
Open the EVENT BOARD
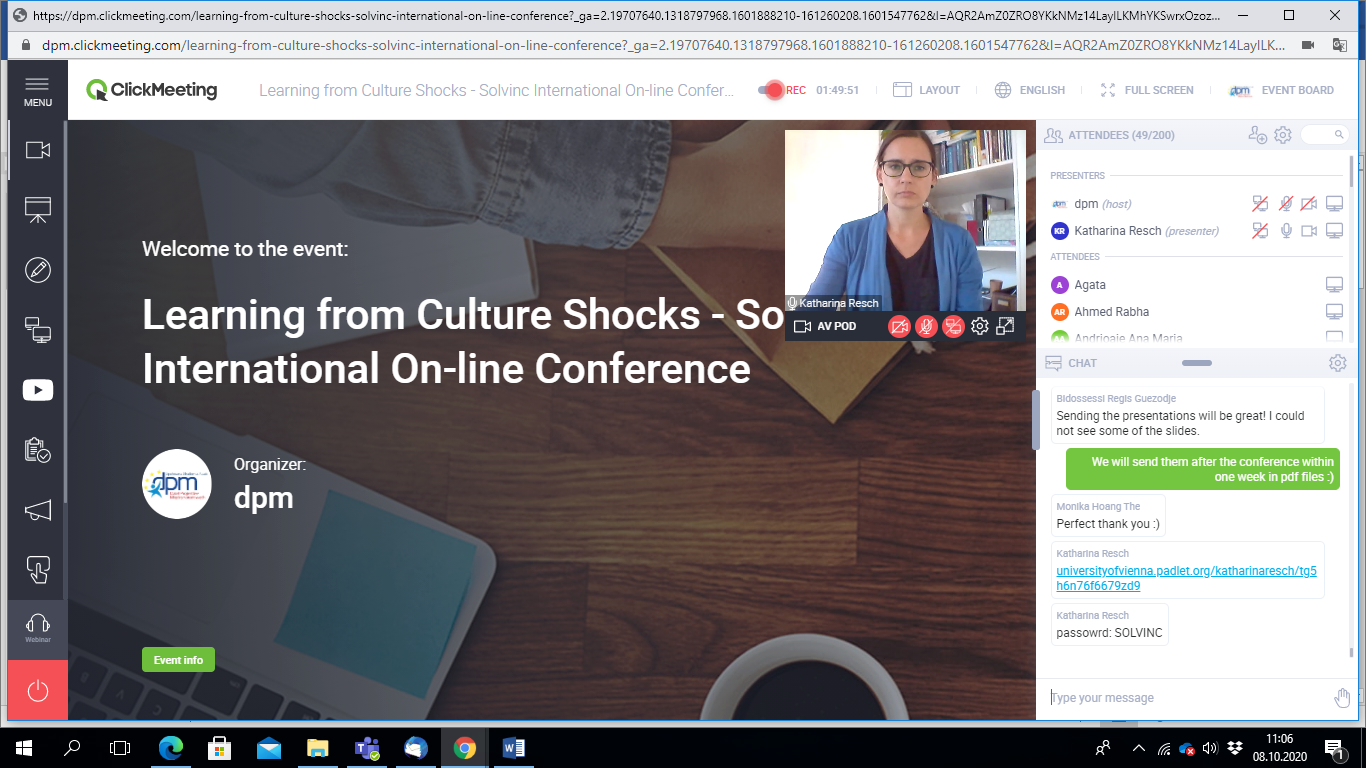click(x=1282, y=90)
